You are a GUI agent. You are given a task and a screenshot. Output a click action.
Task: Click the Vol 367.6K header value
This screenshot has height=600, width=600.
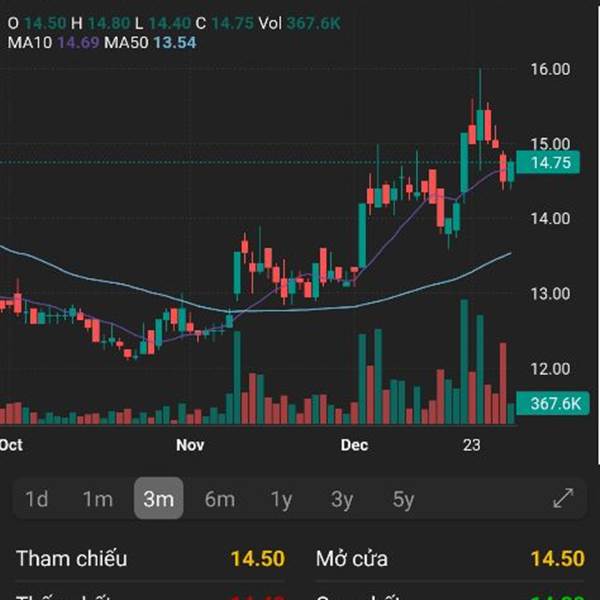(x=313, y=23)
